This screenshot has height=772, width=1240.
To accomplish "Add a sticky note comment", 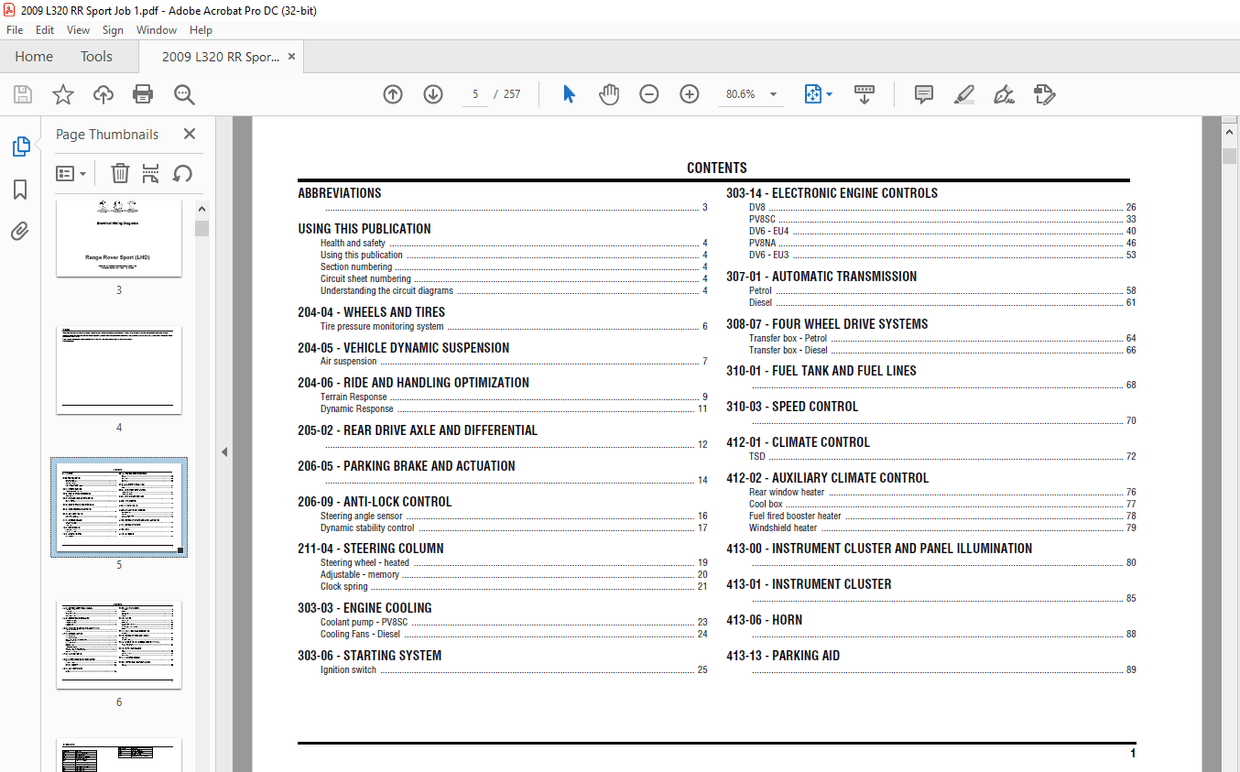I will [923, 93].
